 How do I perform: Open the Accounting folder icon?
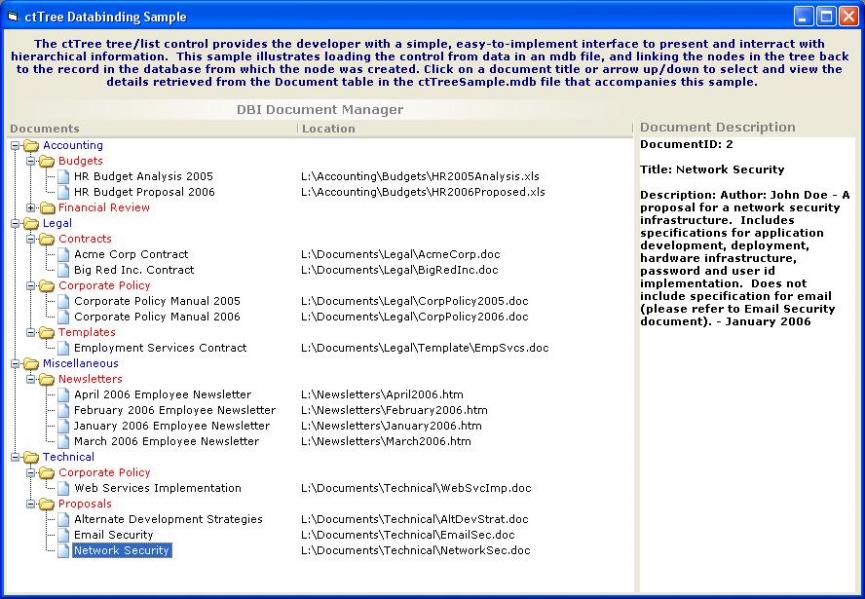30,145
